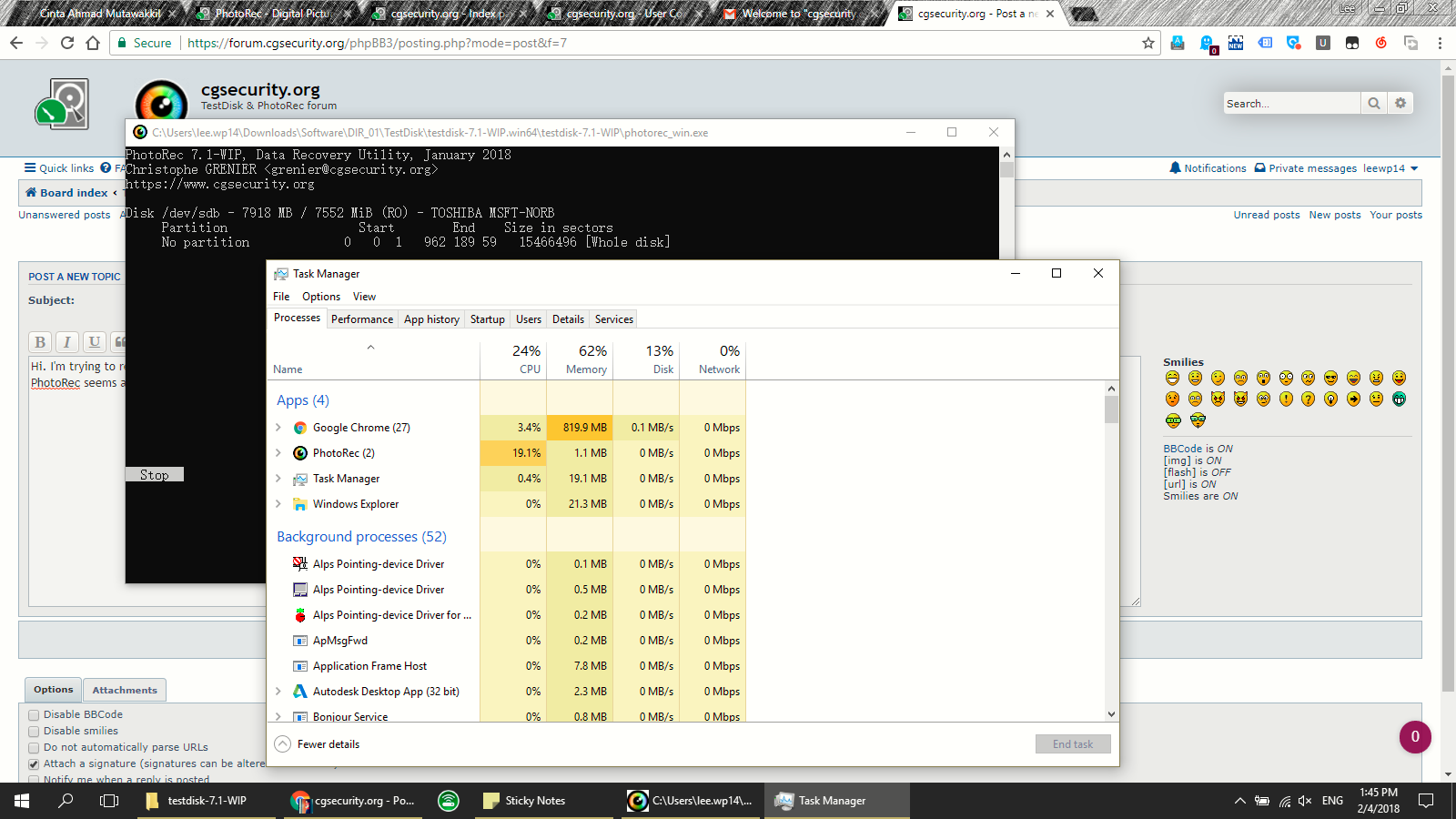Image resolution: width=1456 pixels, height=819 pixels.
Task: Expand the PhotoRec (2) process group
Action: (278, 452)
